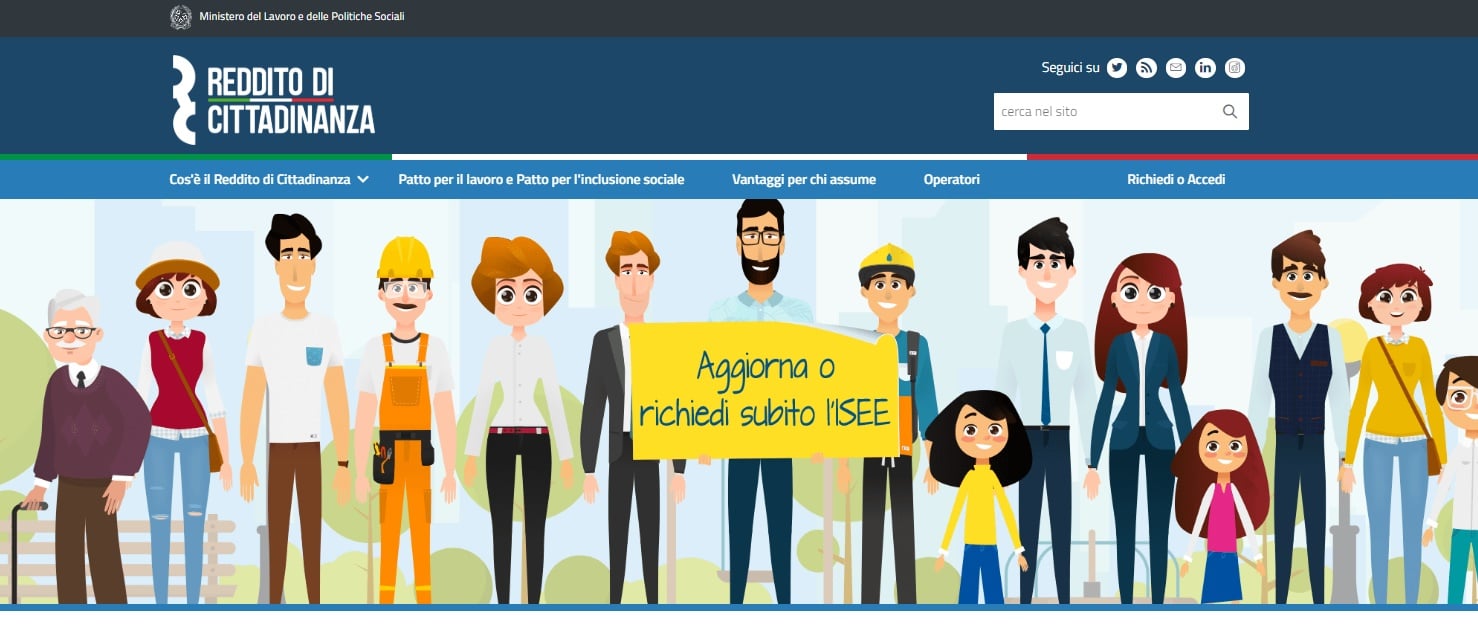Viewport: 1478px width, 634px height.
Task: Open Ministero del Lavoro e delle Politiche Sociali link
Action: point(302,17)
